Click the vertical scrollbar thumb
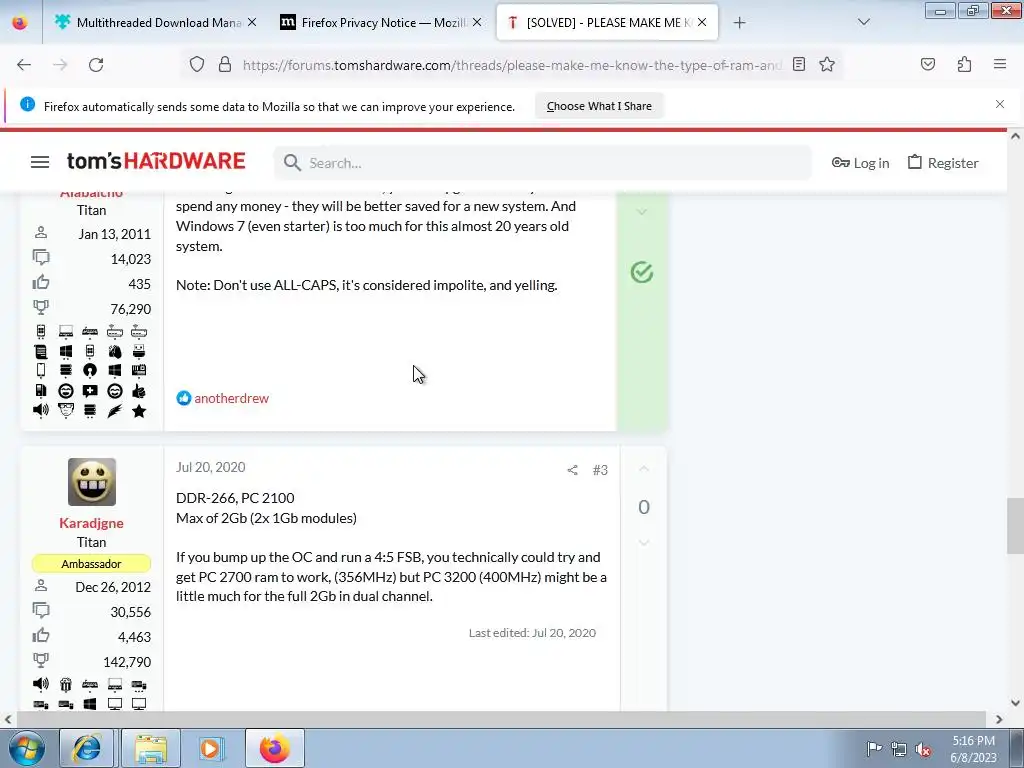This screenshot has height=768, width=1024. [1015, 525]
